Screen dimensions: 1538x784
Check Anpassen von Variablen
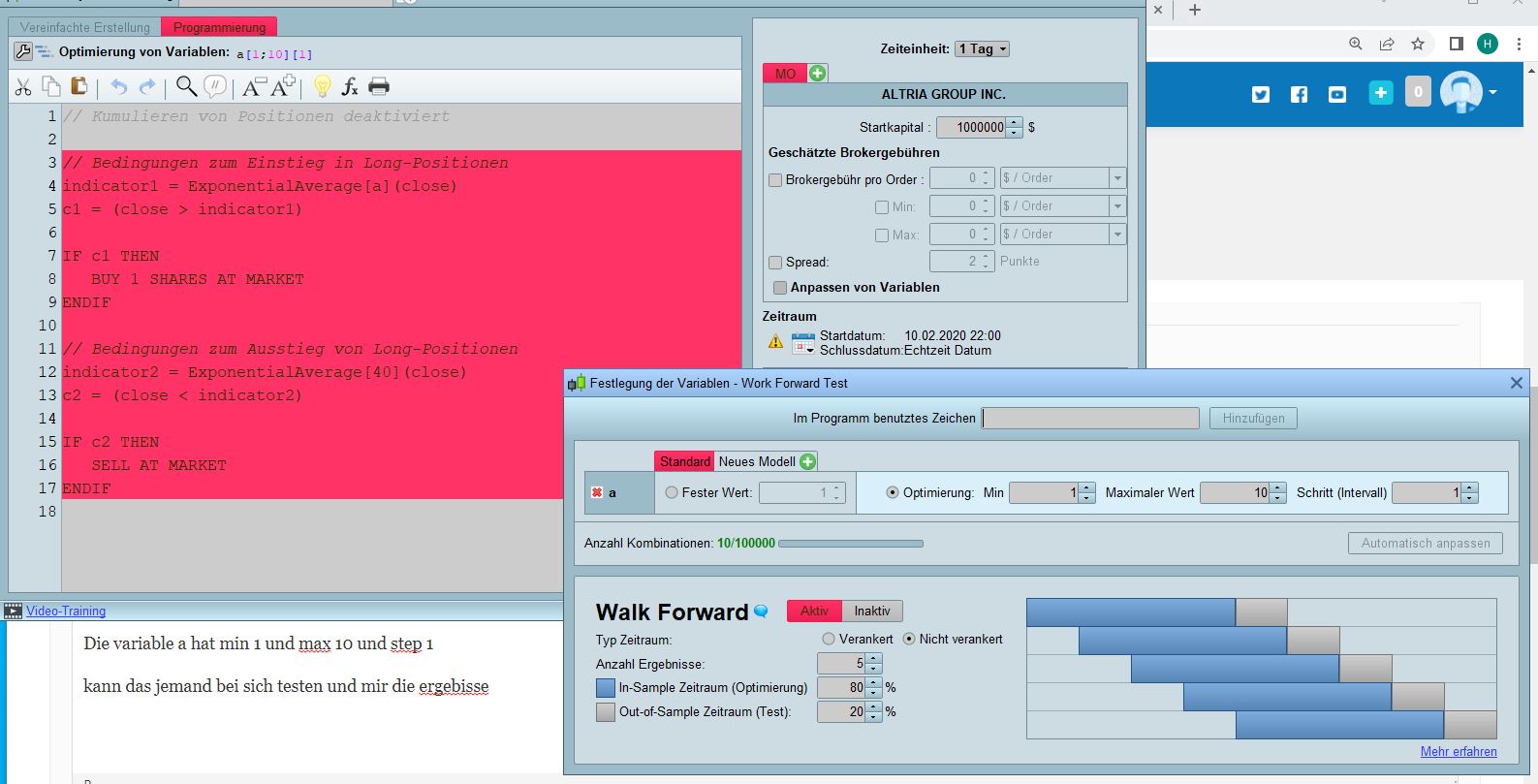[x=780, y=288]
